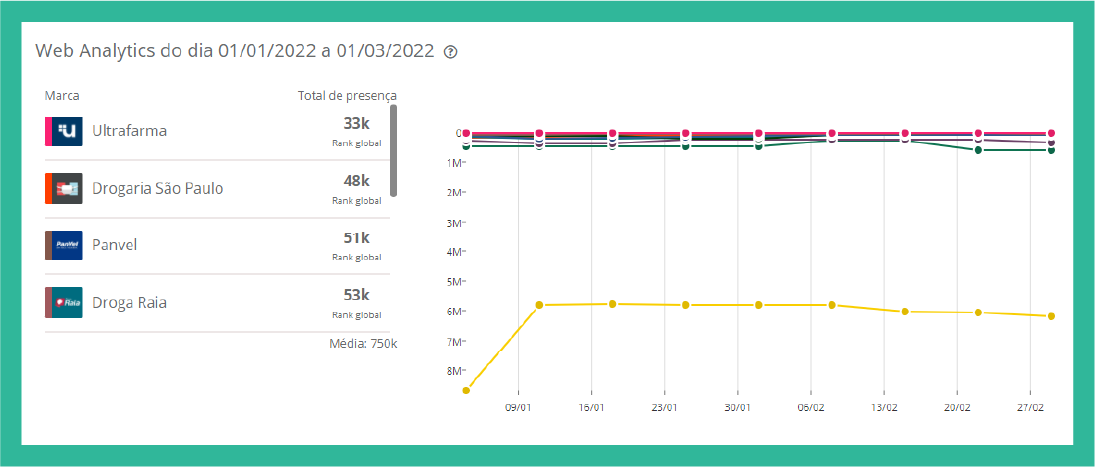Viewport: 1095px width, 467px height.
Task: Click the last yellow data point near 27/02
Action: [x=1051, y=316]
